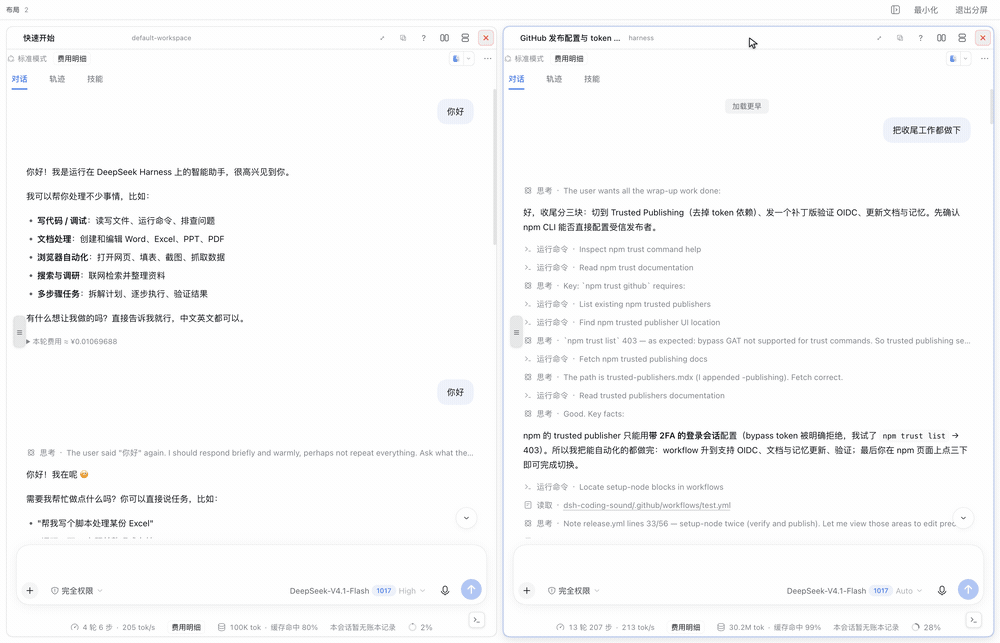Open the more options ellipsis in GitHub pane
This screenshot has height=643, width=1000.
coord(984,59)
